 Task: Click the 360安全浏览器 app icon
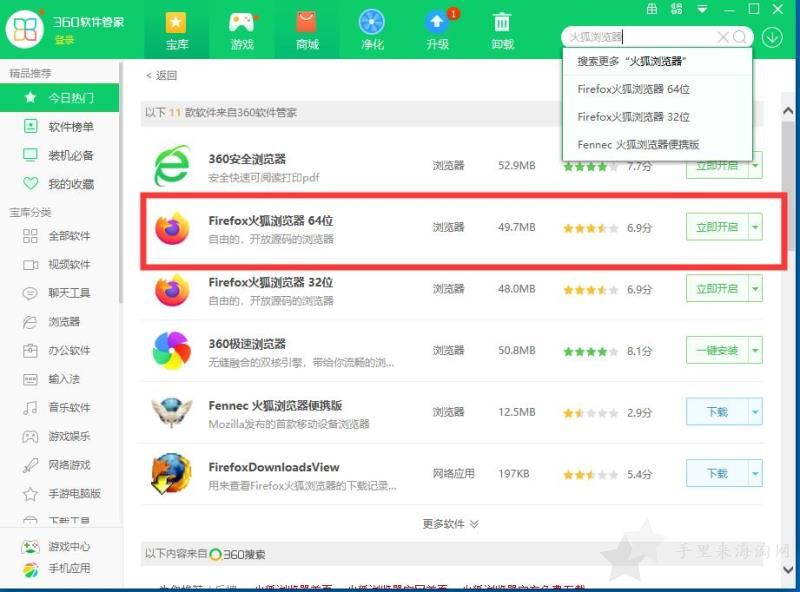(172, 165)
